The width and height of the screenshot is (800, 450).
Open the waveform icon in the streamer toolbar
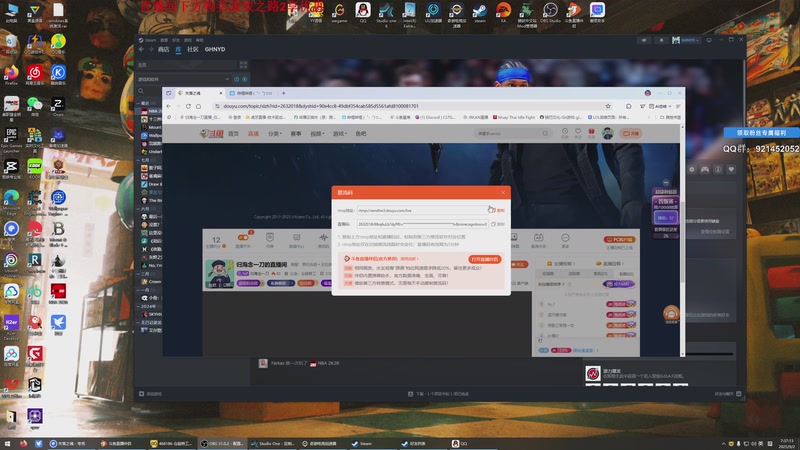click(x=323, y=238)
